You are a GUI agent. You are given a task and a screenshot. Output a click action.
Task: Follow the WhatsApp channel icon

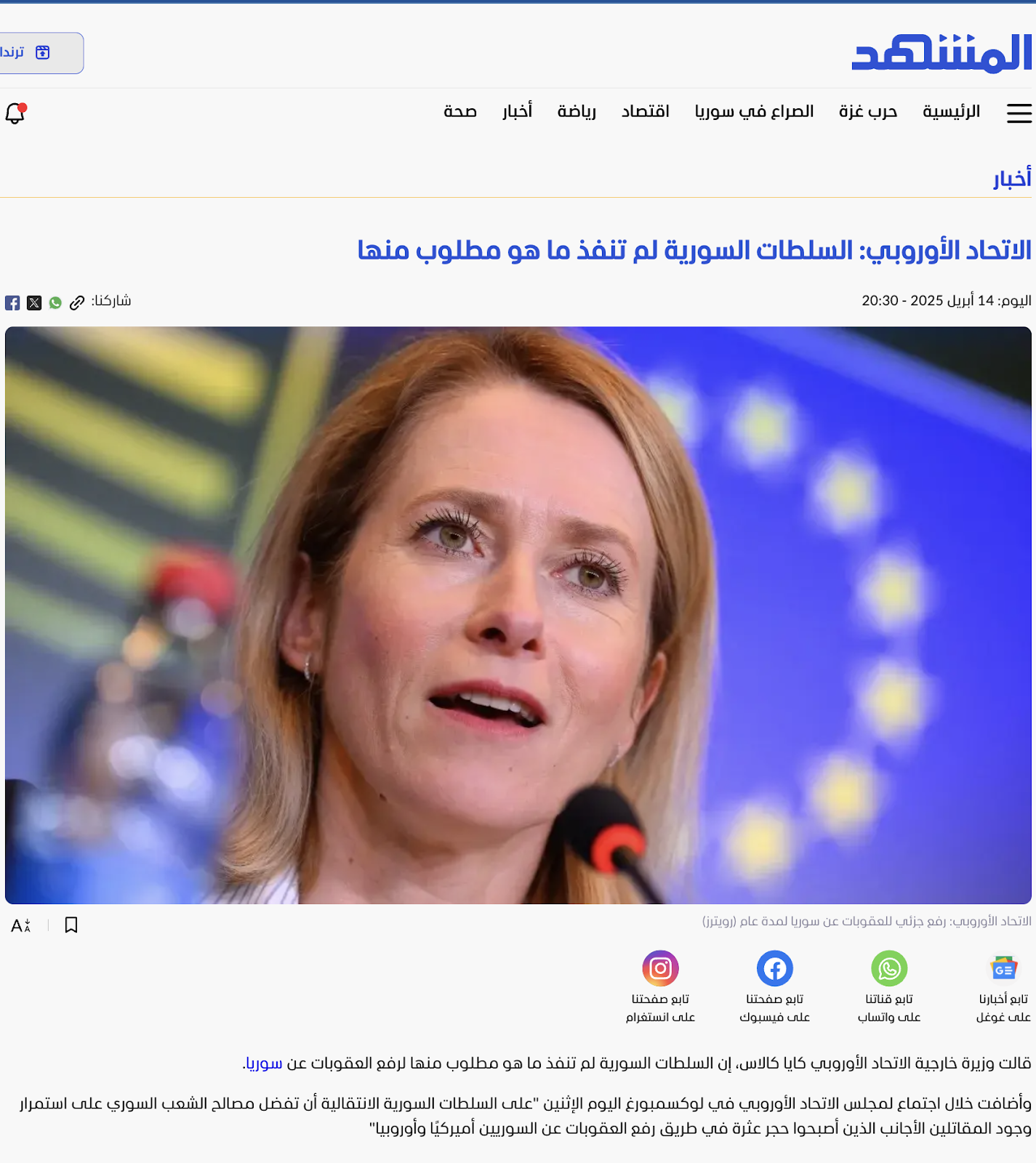(x=889, y=968)
